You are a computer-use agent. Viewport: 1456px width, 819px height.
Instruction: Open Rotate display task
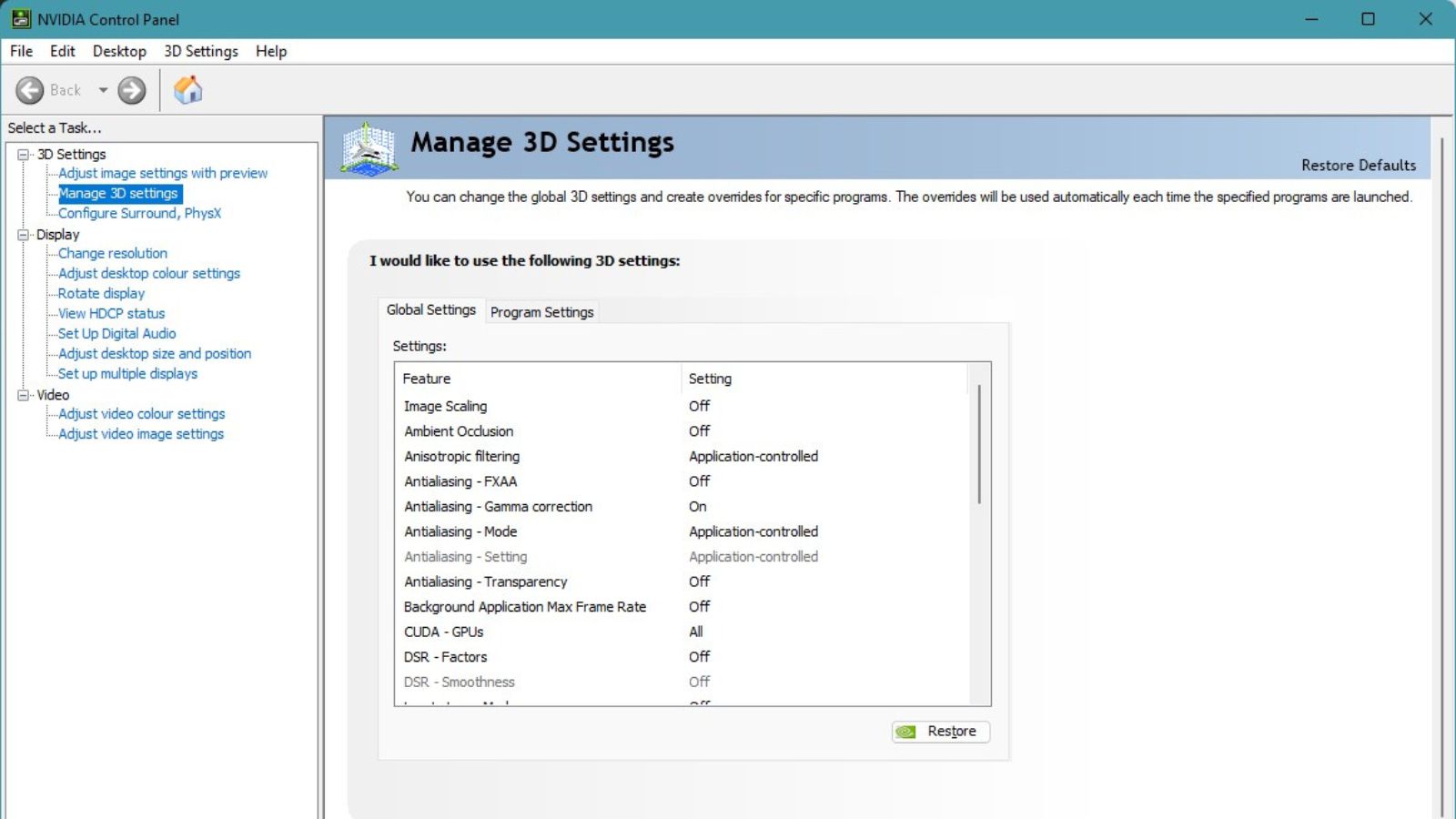tap(101, 293)
